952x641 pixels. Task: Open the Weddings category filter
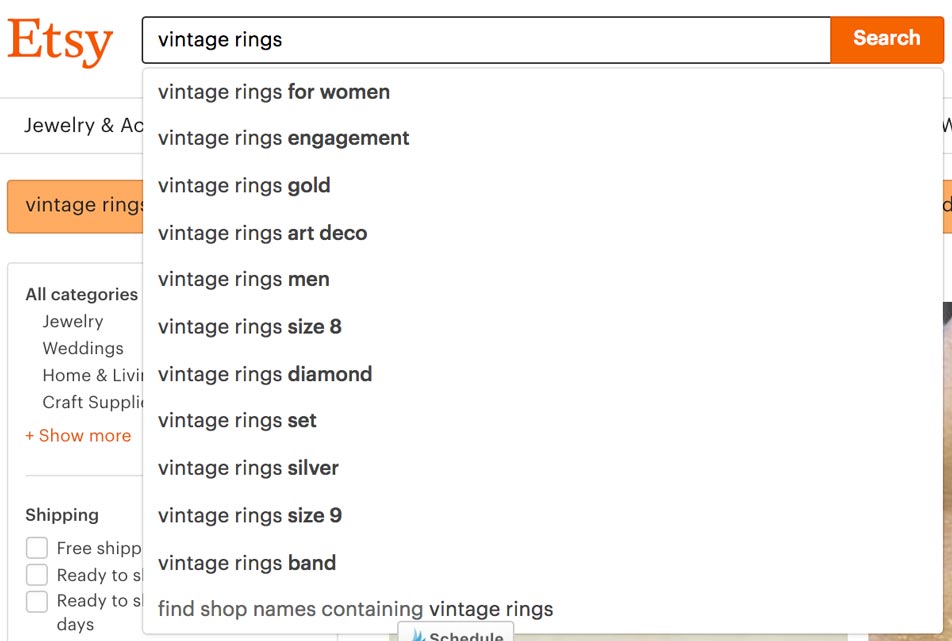[x=83, y=348]
